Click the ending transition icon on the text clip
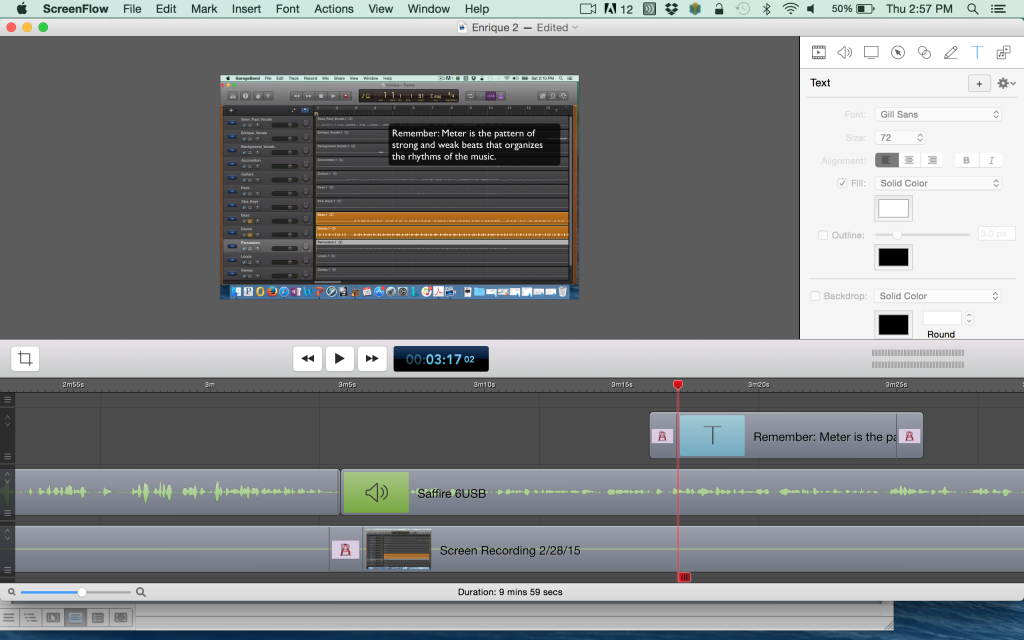 [909, 436]
